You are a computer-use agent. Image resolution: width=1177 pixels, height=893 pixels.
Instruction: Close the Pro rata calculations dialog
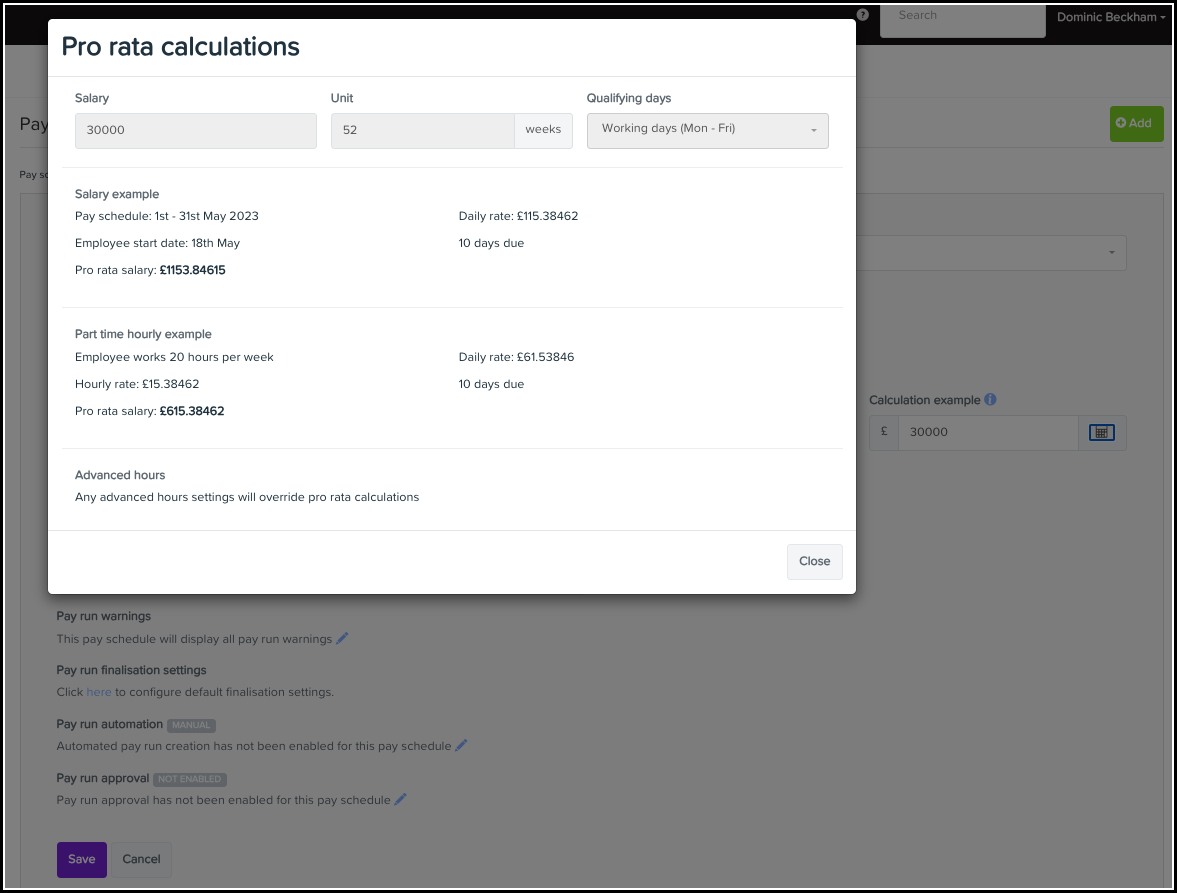click(814, 561)
